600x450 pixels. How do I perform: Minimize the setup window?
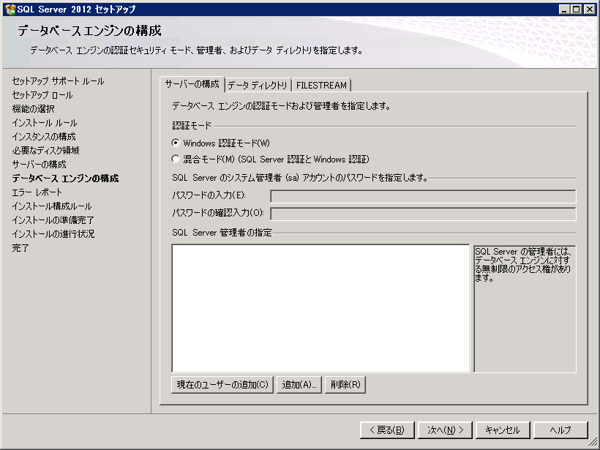tap(564, 10)
